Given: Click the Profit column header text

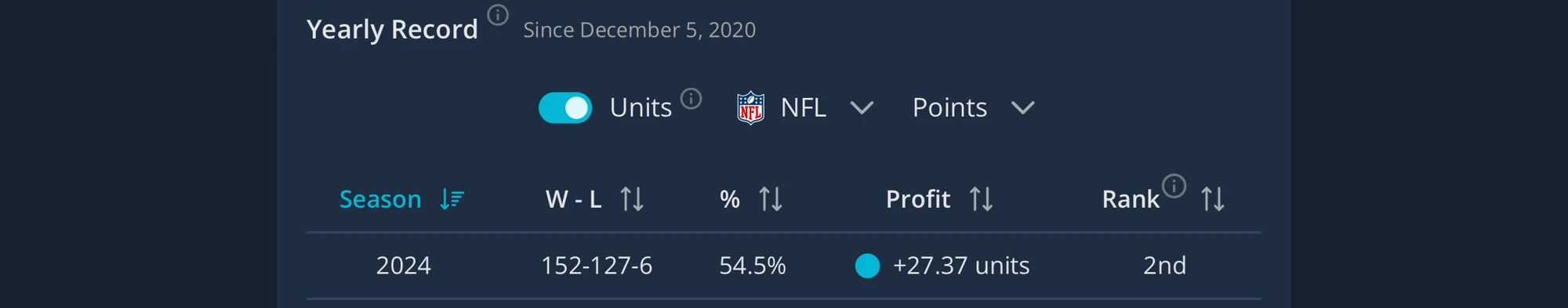Looking at the screenshot, I should pyautogui.click(x=918, y=199).
